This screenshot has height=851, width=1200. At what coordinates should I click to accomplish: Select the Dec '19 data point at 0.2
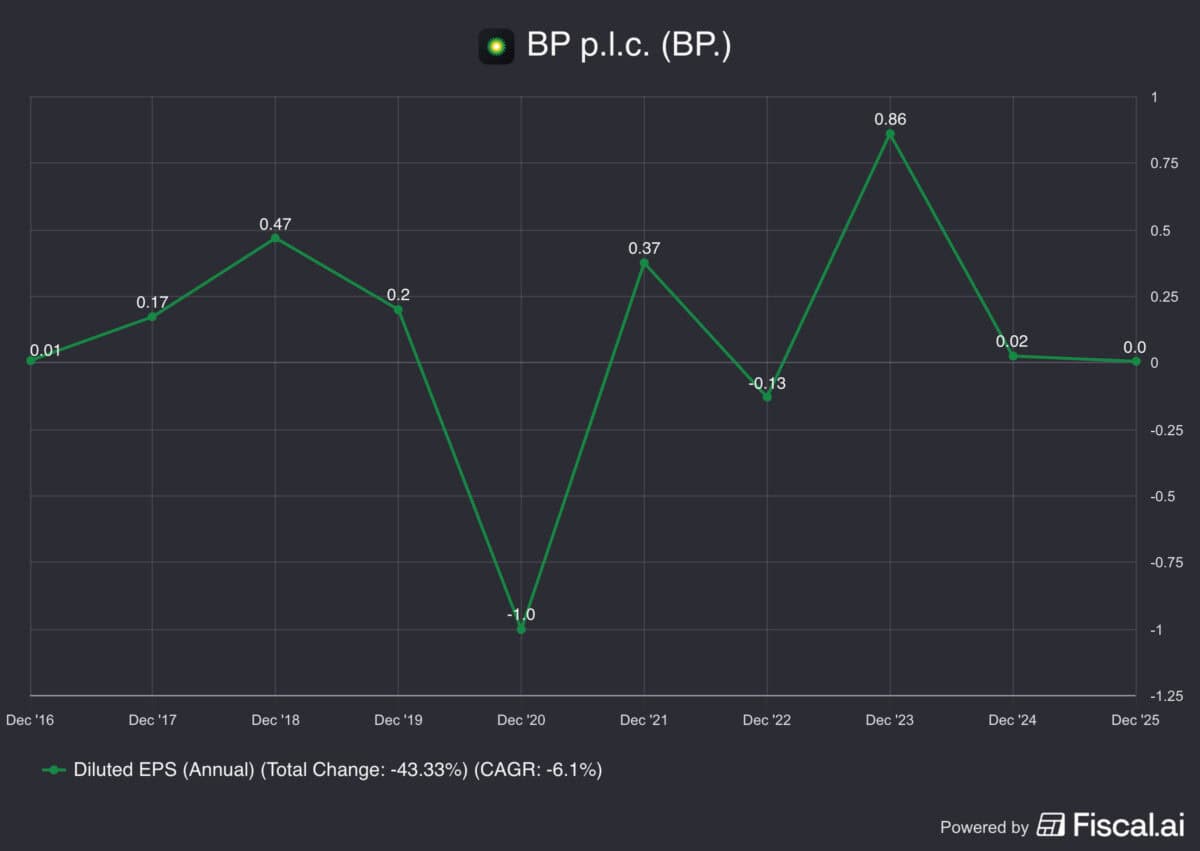click(398, 309)
